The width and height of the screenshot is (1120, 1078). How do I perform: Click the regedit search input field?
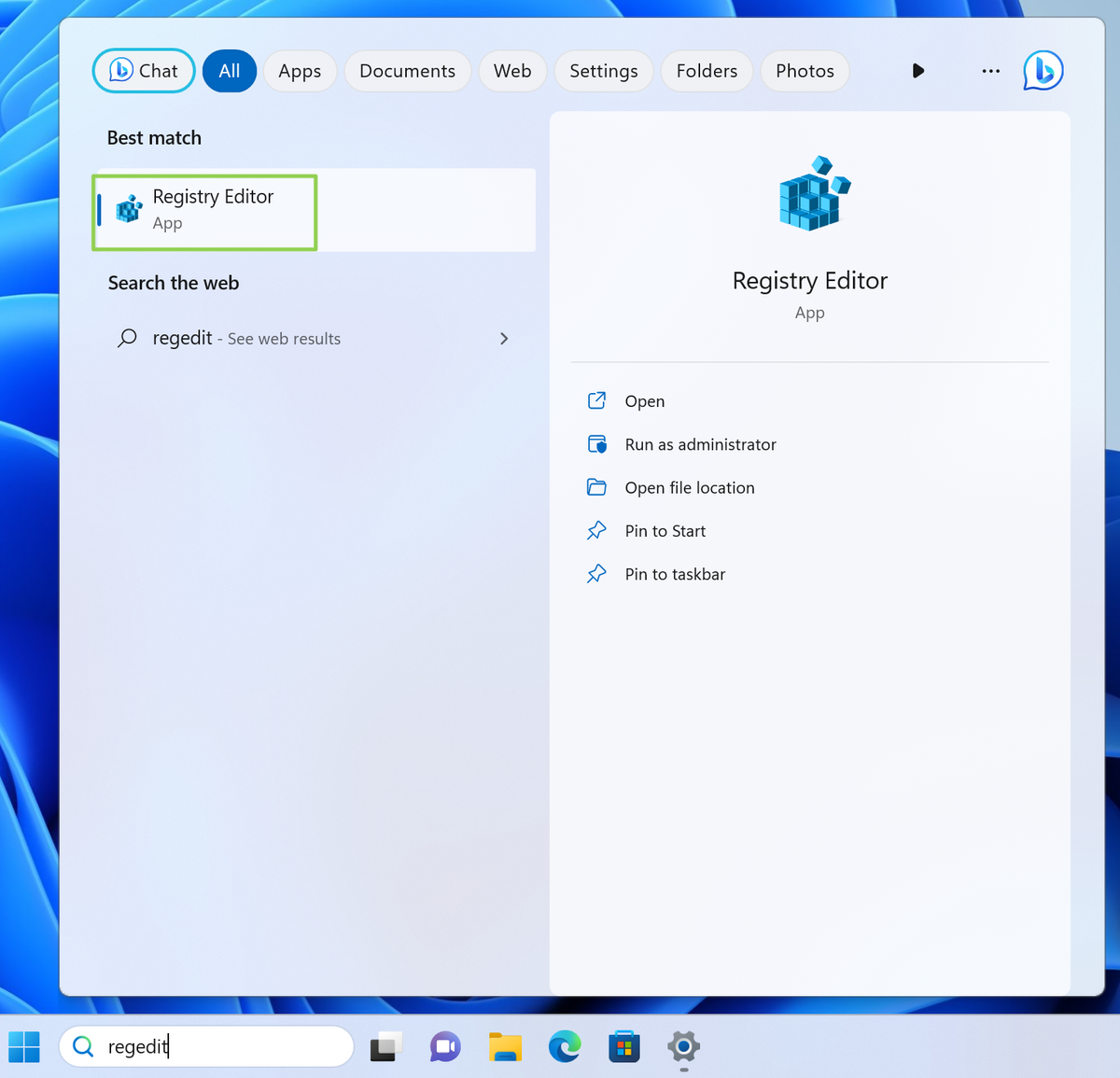tap(205, 1046)
